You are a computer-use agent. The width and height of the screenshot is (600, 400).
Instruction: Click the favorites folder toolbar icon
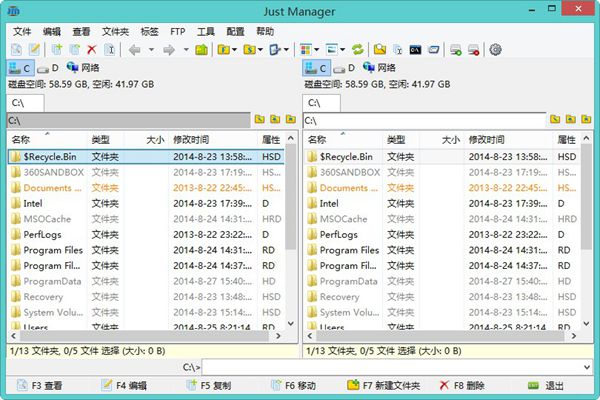[x=223, y=49]
